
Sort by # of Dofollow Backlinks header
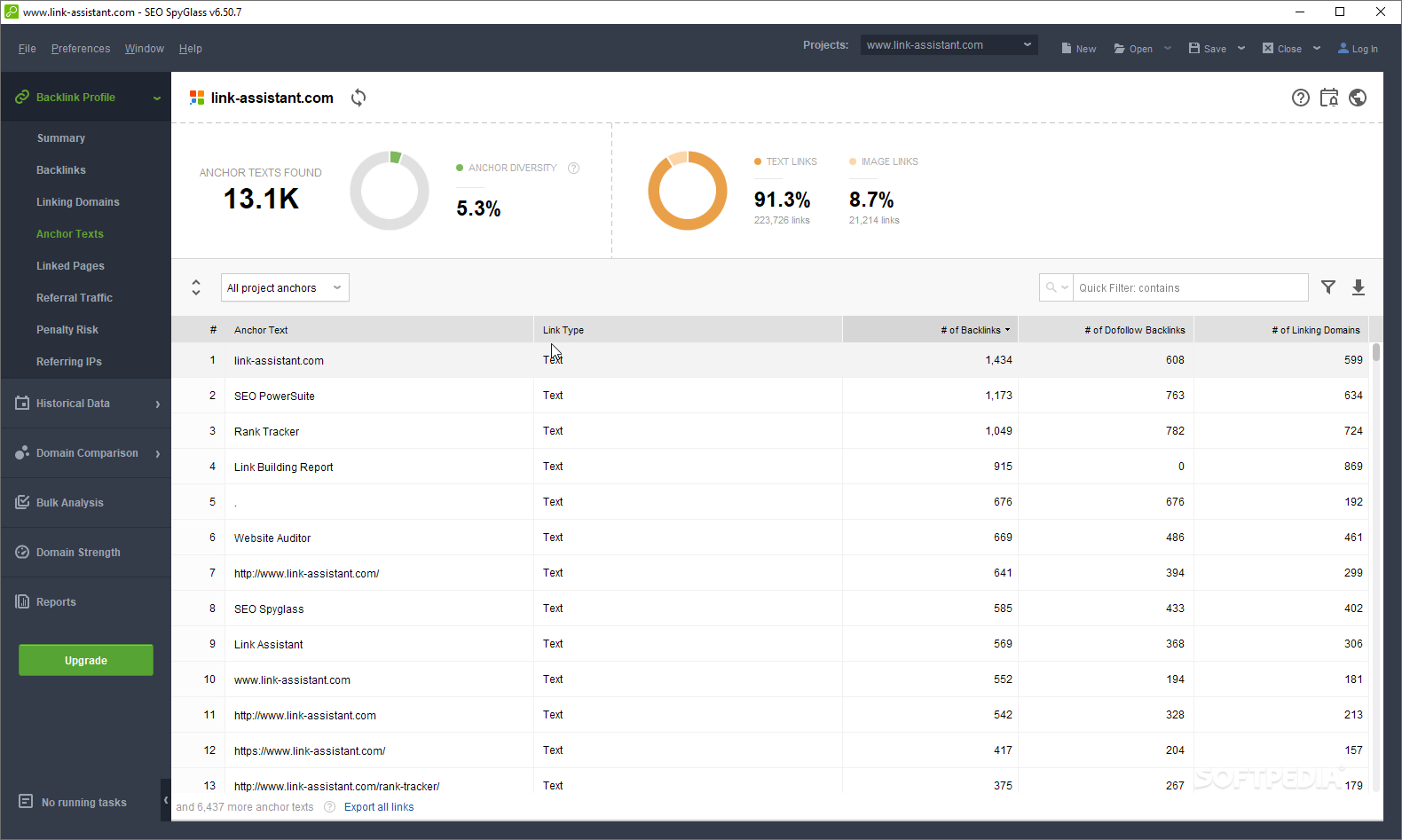click(1106, 330)
